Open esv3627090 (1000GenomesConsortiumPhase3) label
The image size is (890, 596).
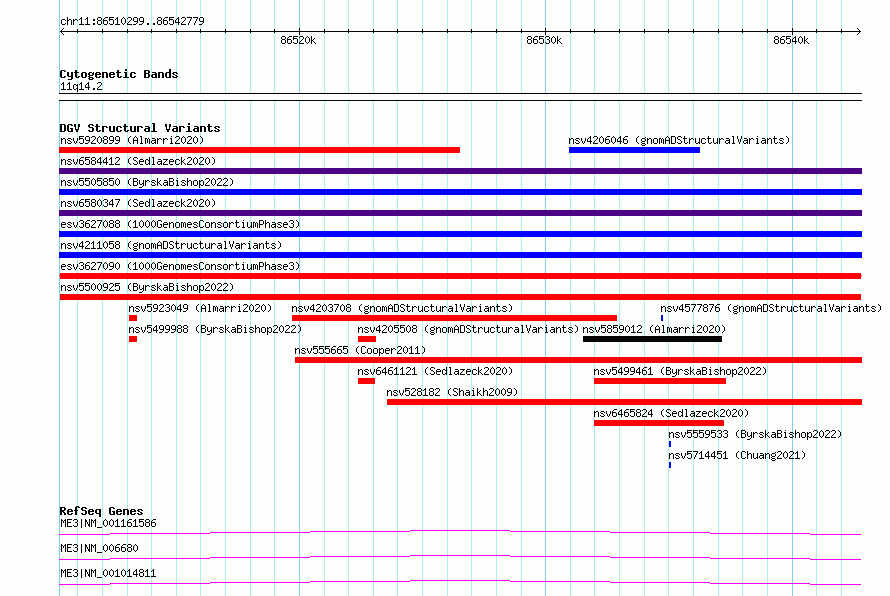tap(180, 266)
